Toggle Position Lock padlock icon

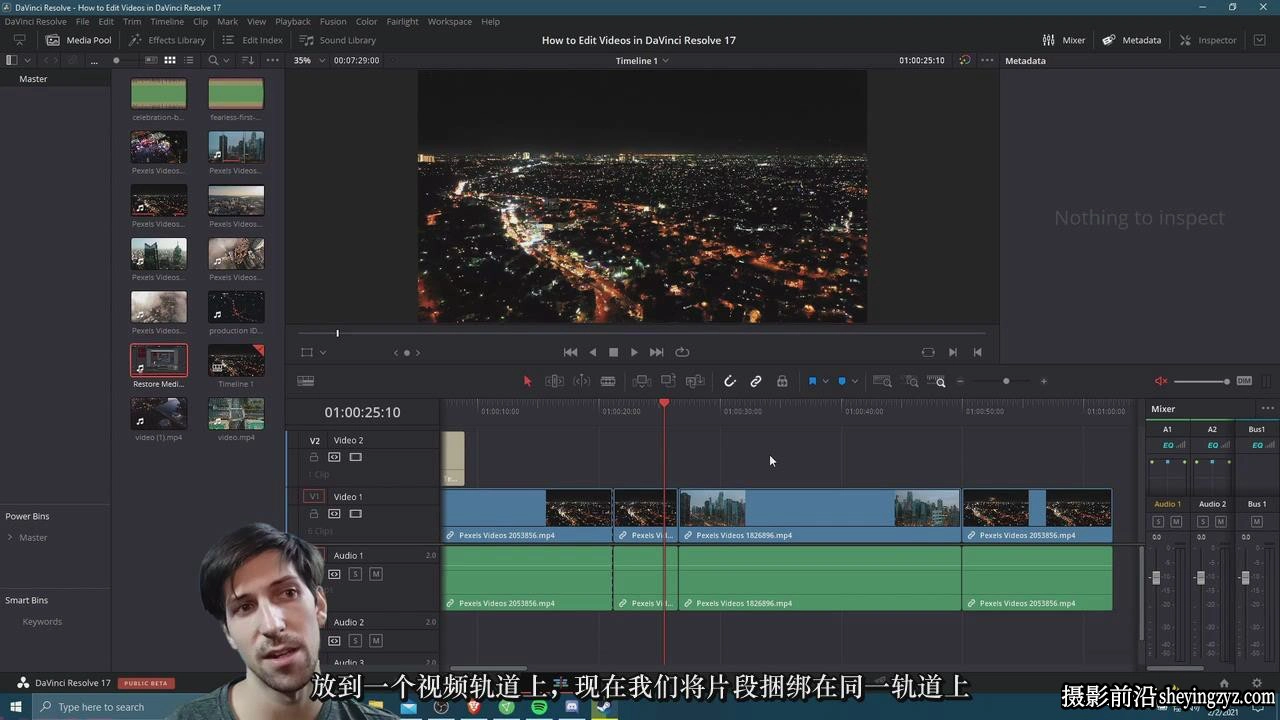pos(782,381)
